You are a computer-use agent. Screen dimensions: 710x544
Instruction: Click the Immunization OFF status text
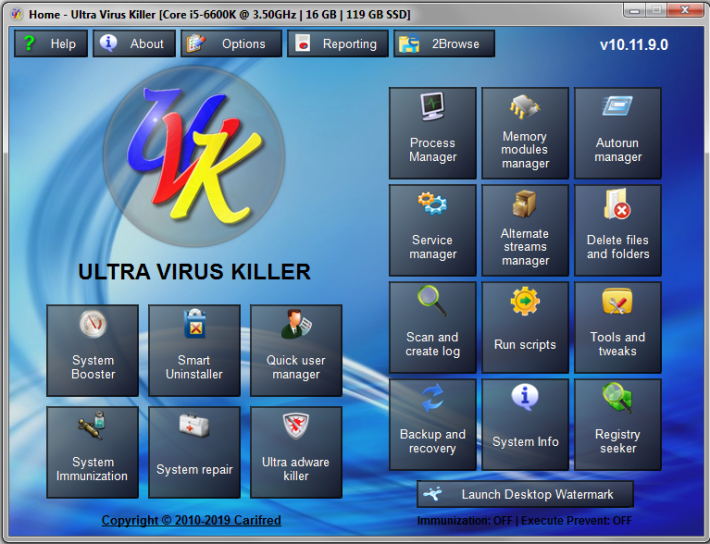point(465,520)
